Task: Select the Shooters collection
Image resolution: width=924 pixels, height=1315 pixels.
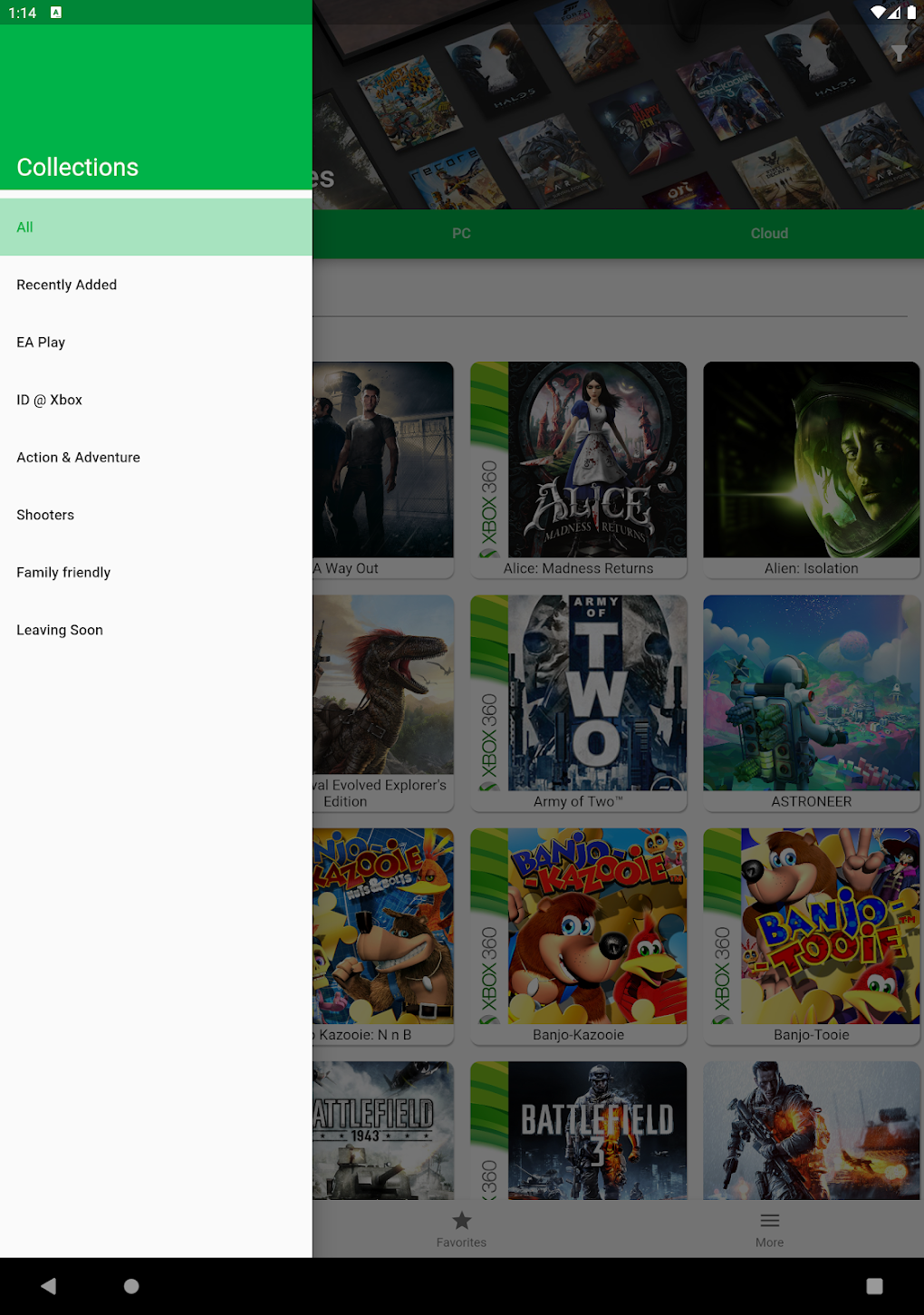Action: click(x=156, y=515)
